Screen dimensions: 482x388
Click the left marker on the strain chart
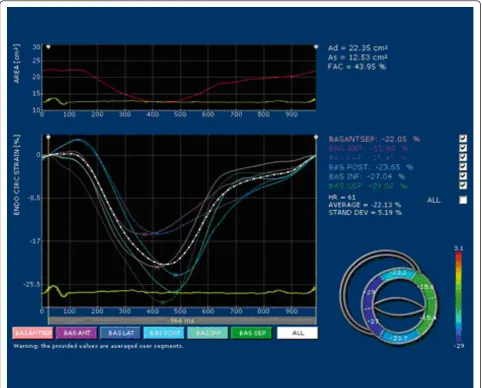click(x=48, y=137)
